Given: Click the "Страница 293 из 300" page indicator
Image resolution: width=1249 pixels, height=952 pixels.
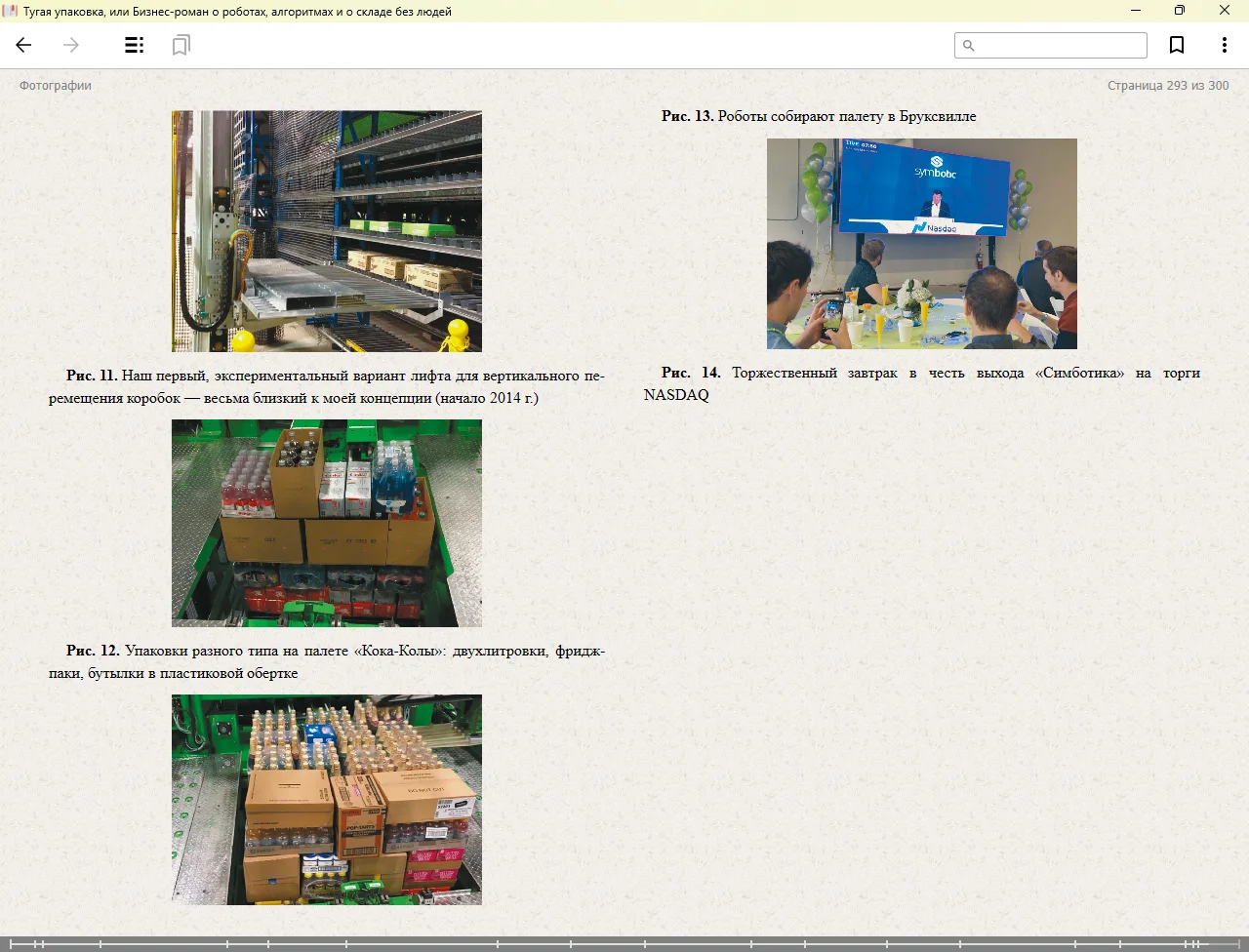Looking at the screenshot, I should tap(1167, 86).
